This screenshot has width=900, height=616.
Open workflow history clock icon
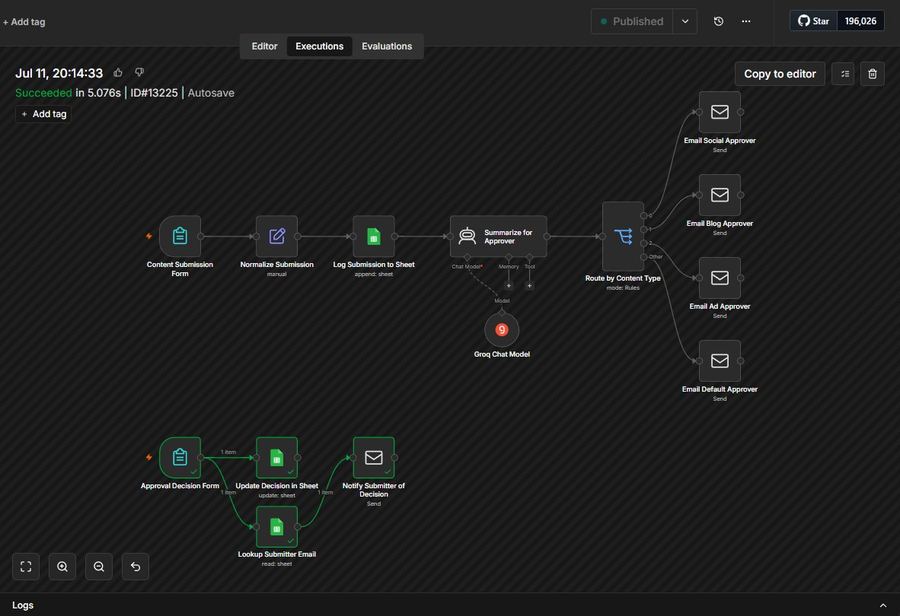point(719,21)
